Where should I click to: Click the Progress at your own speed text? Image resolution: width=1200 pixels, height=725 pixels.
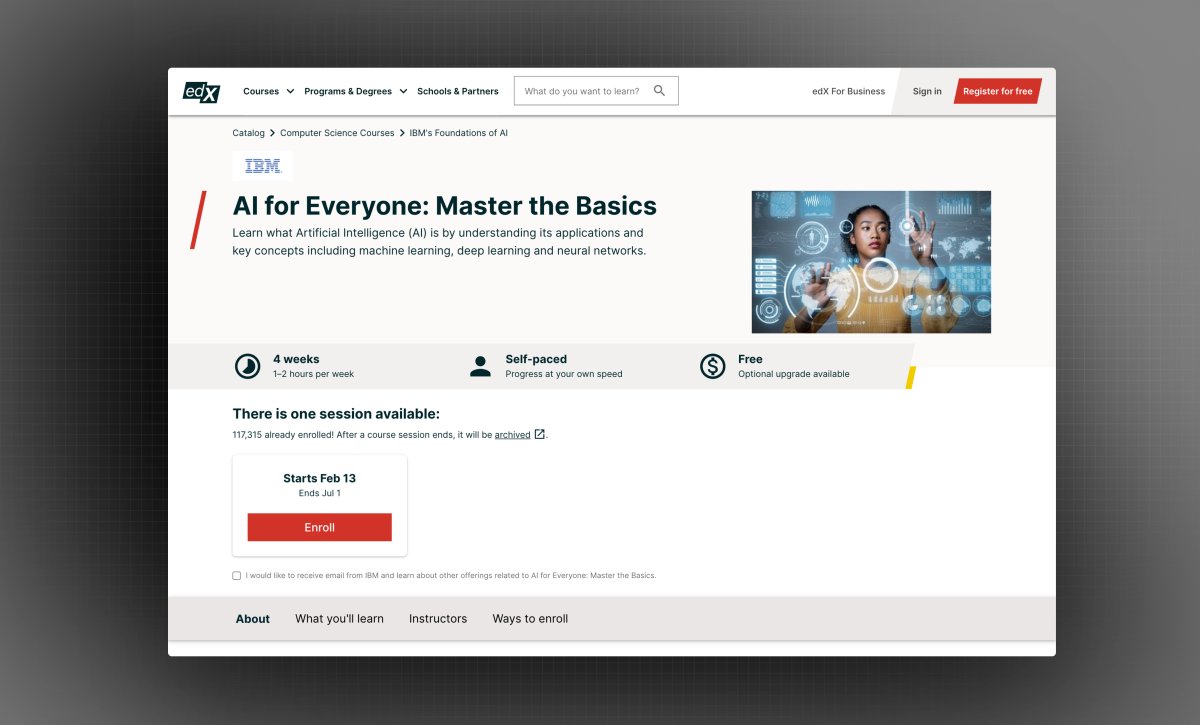click(x=564, y=374)
